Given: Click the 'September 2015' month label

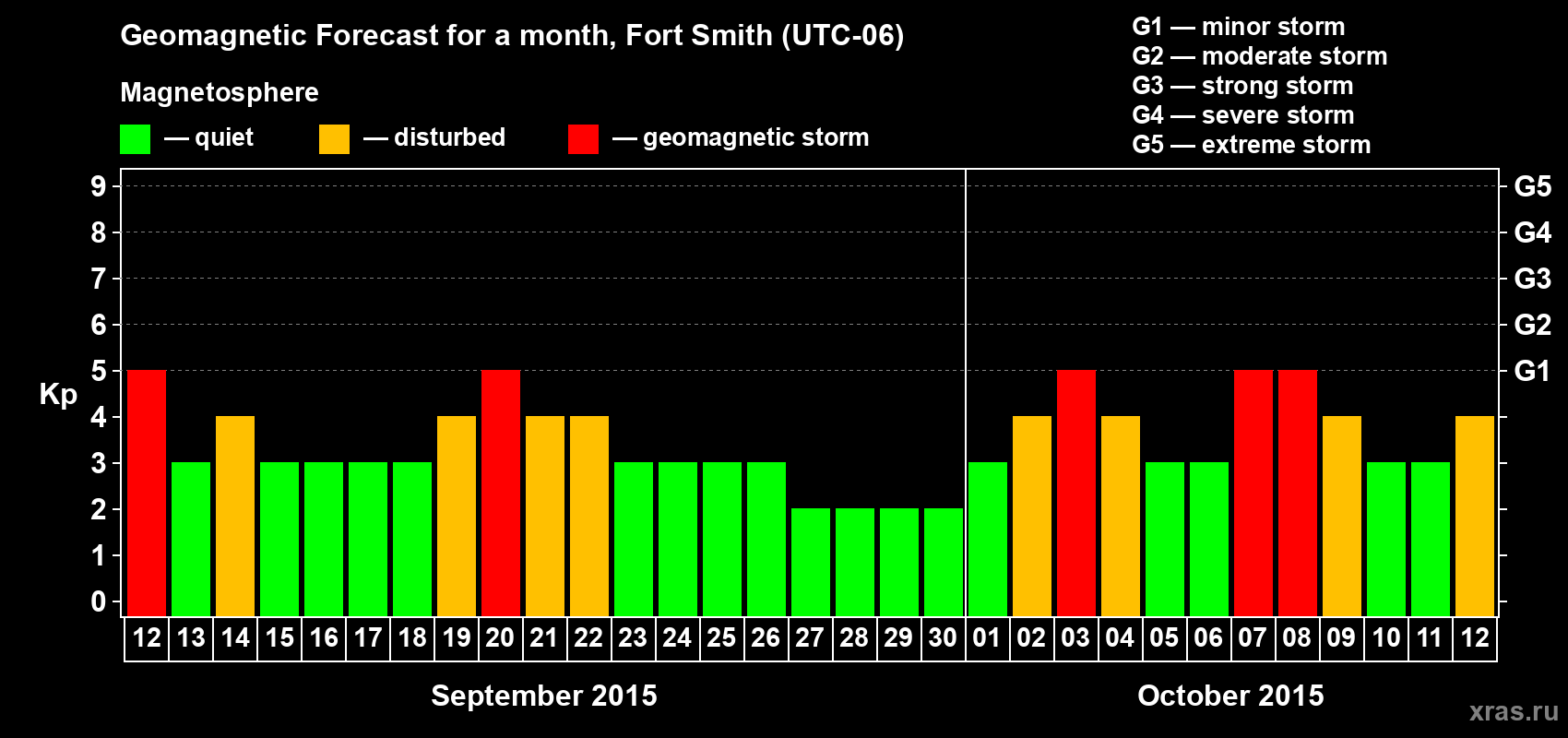Looking at the screenshot, I should (544, 696).
